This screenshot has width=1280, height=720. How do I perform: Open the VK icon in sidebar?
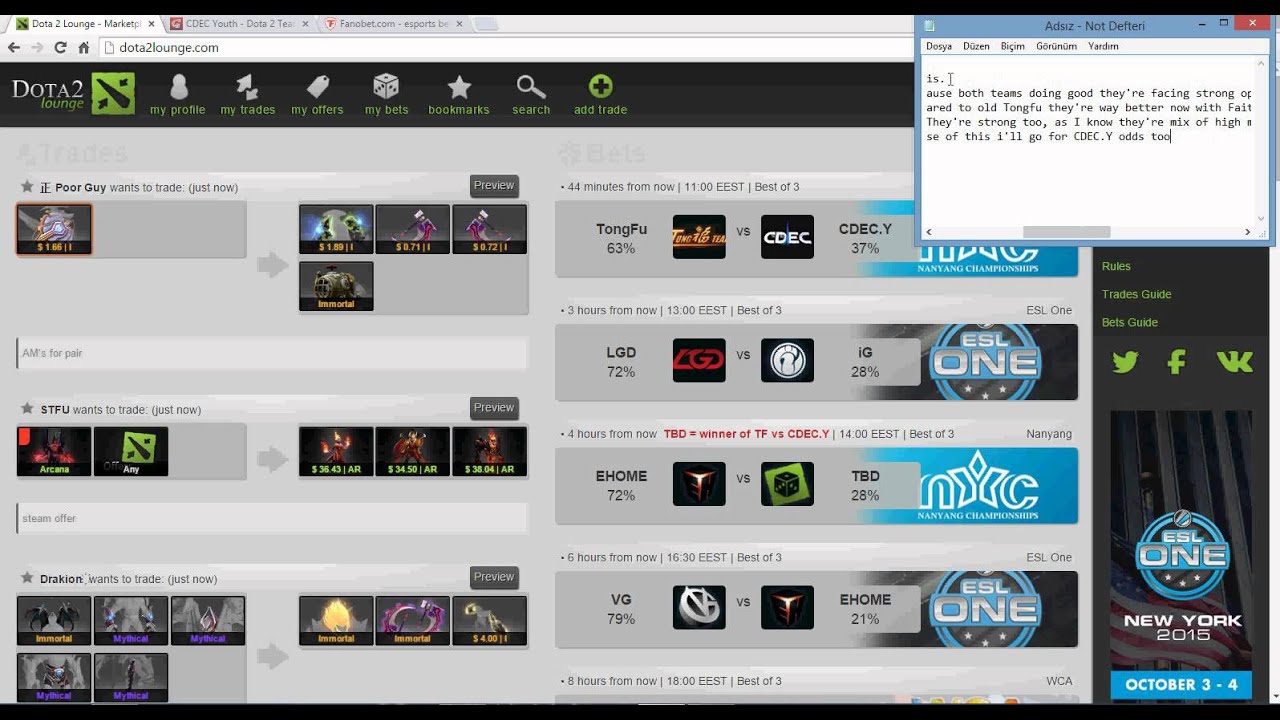1235,361
